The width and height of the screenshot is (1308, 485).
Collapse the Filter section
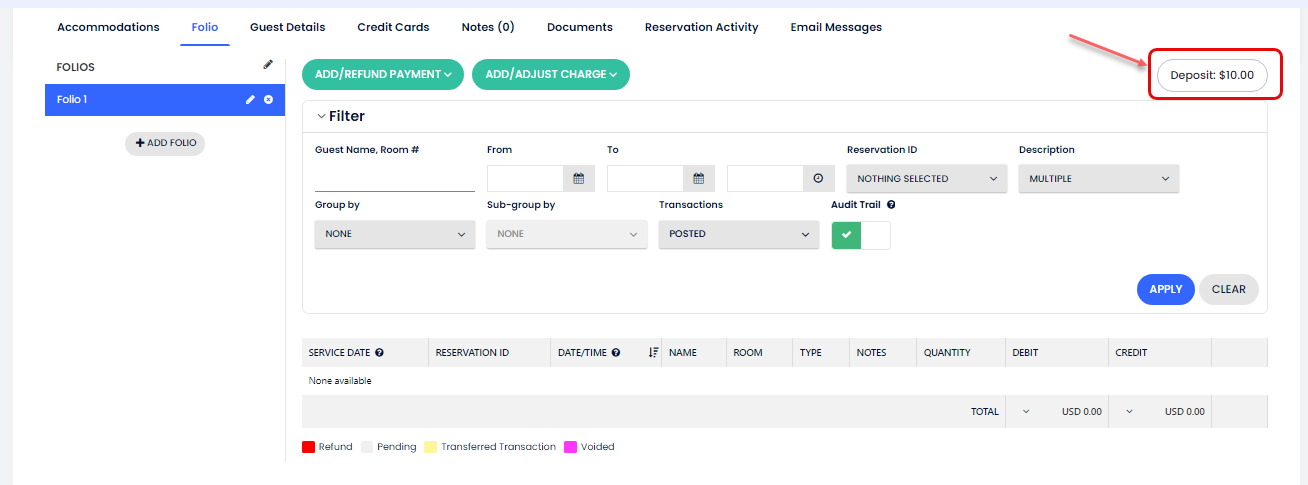click(322, 116)
